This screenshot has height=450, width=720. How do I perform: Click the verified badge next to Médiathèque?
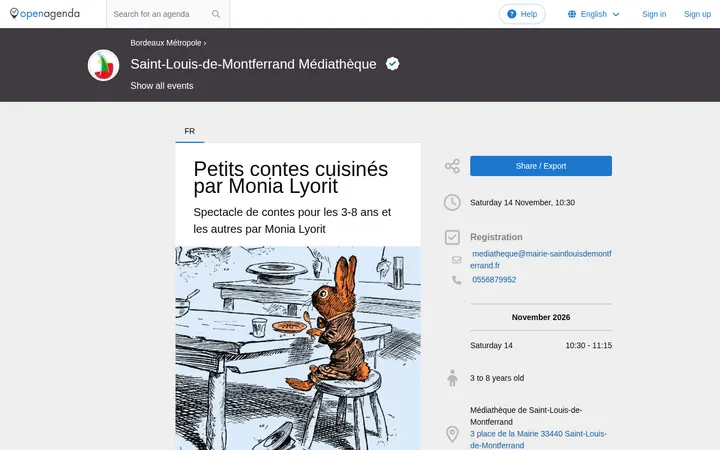click(x=393, y=64)
